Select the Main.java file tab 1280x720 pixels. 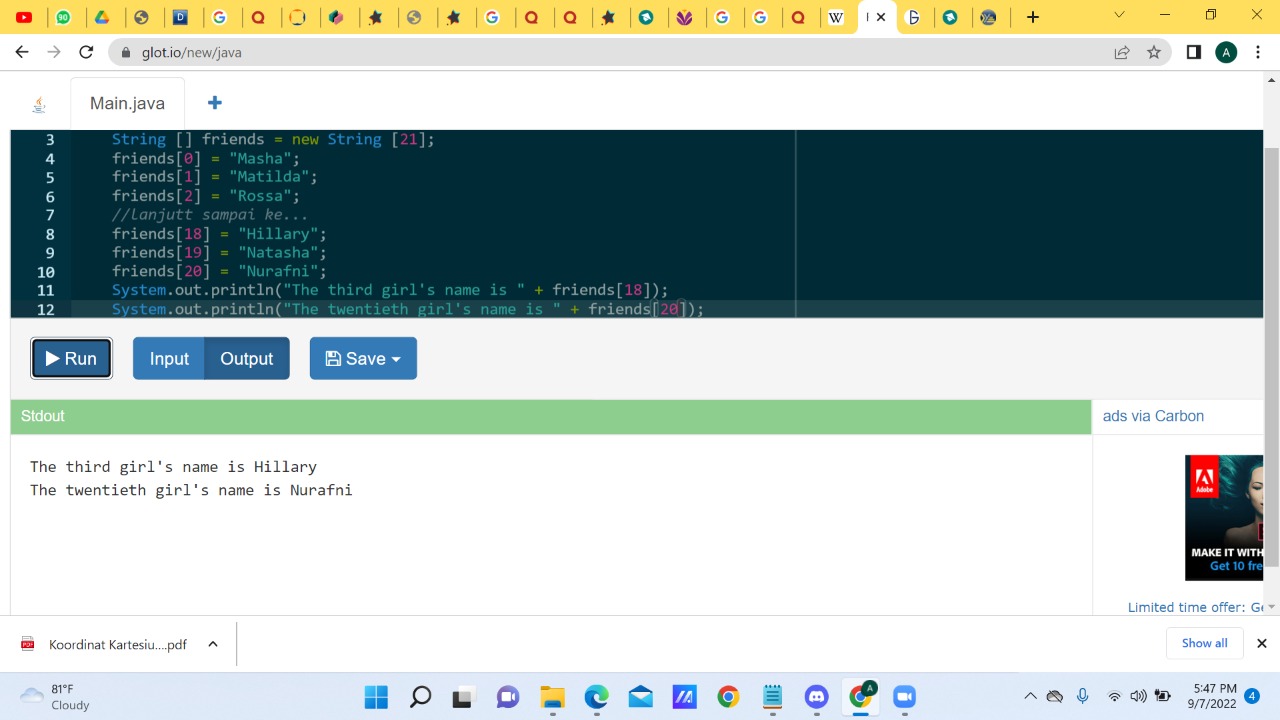tap(127, 103)
